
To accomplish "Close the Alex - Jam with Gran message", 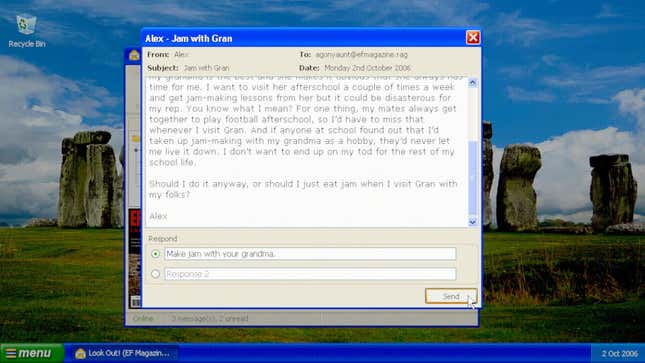I will [x=473, y=37].
